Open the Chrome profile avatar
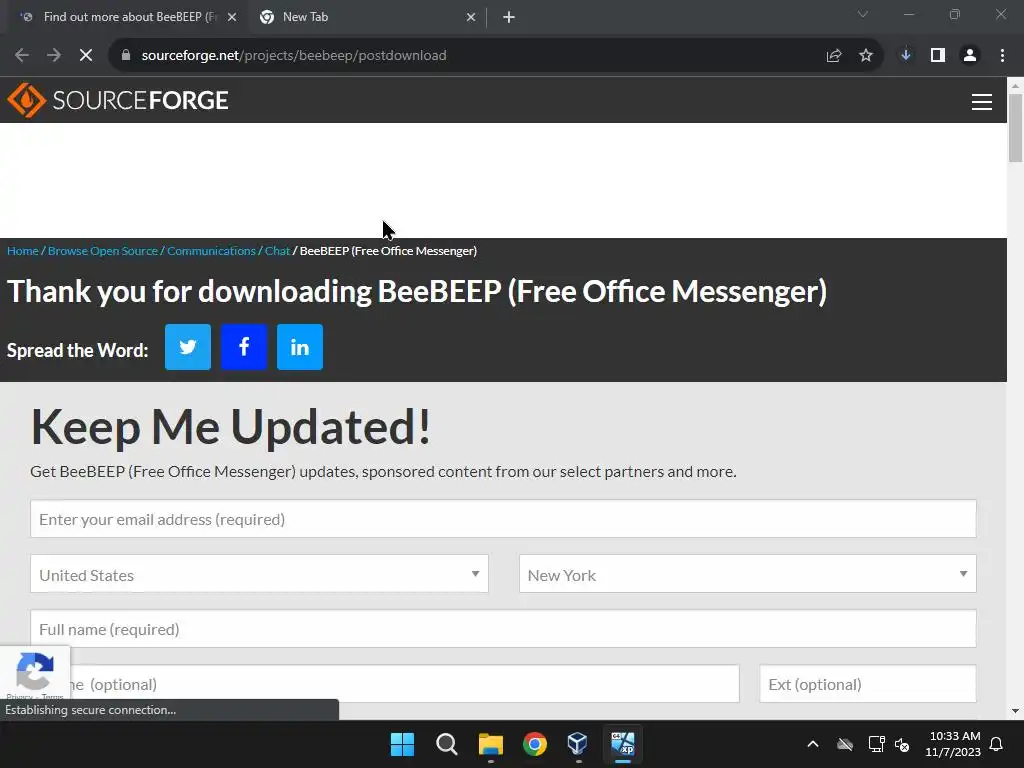This screenshot has width=1024, height=768. [970, 56]
